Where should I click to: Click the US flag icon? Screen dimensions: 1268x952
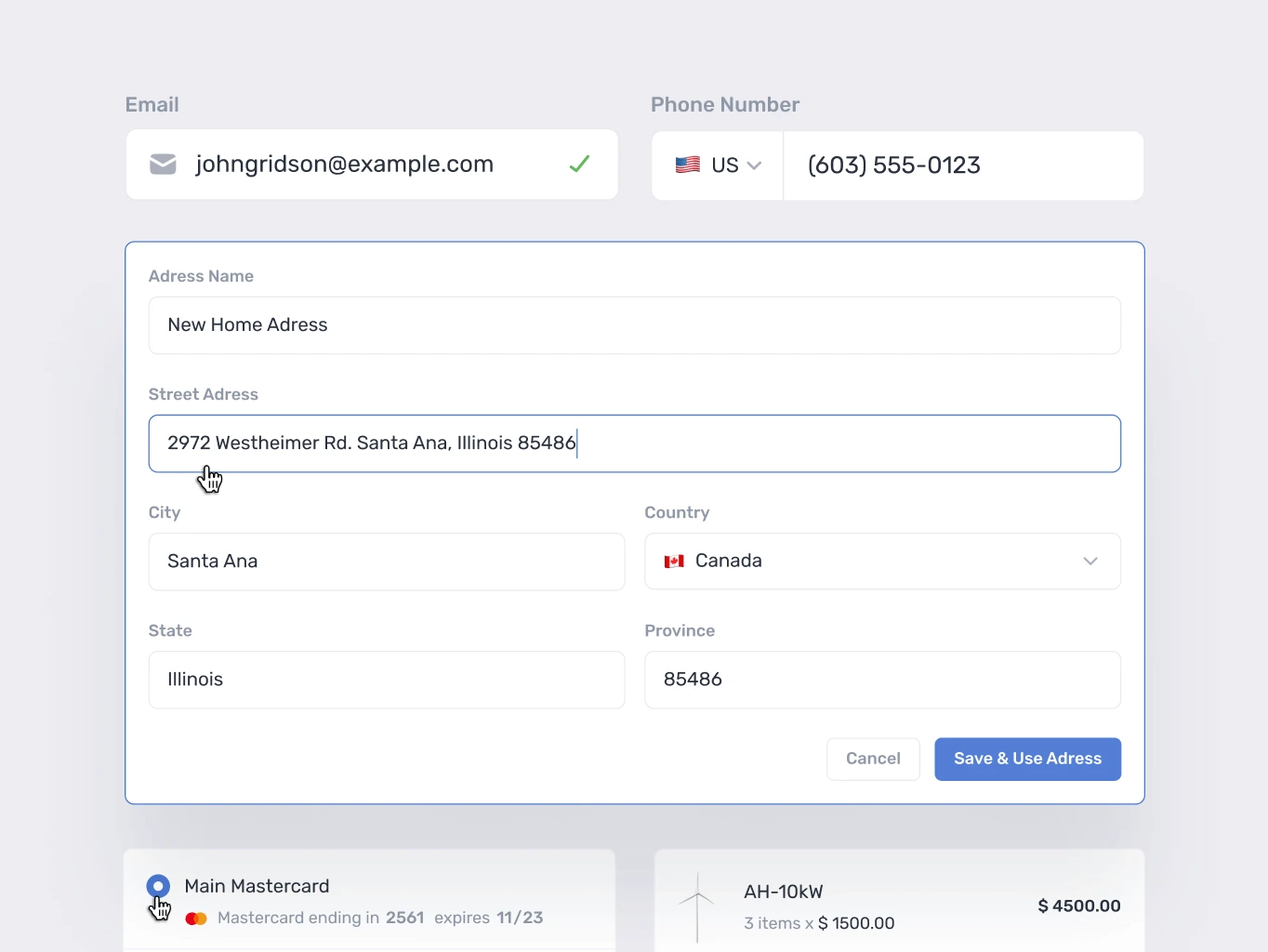[x=688, y=165]
